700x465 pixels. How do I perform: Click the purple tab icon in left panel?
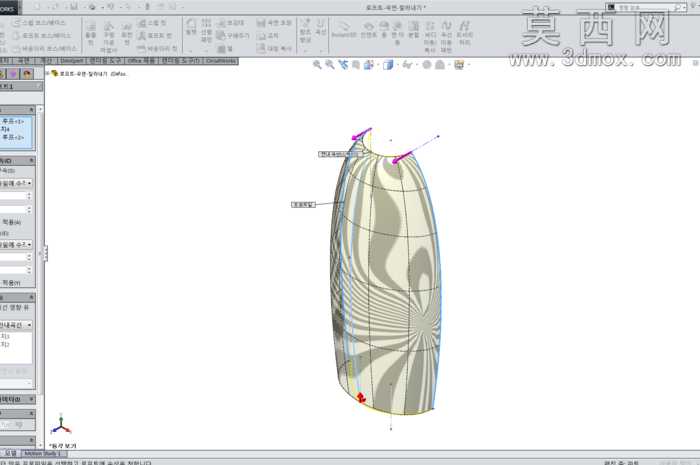13,74
